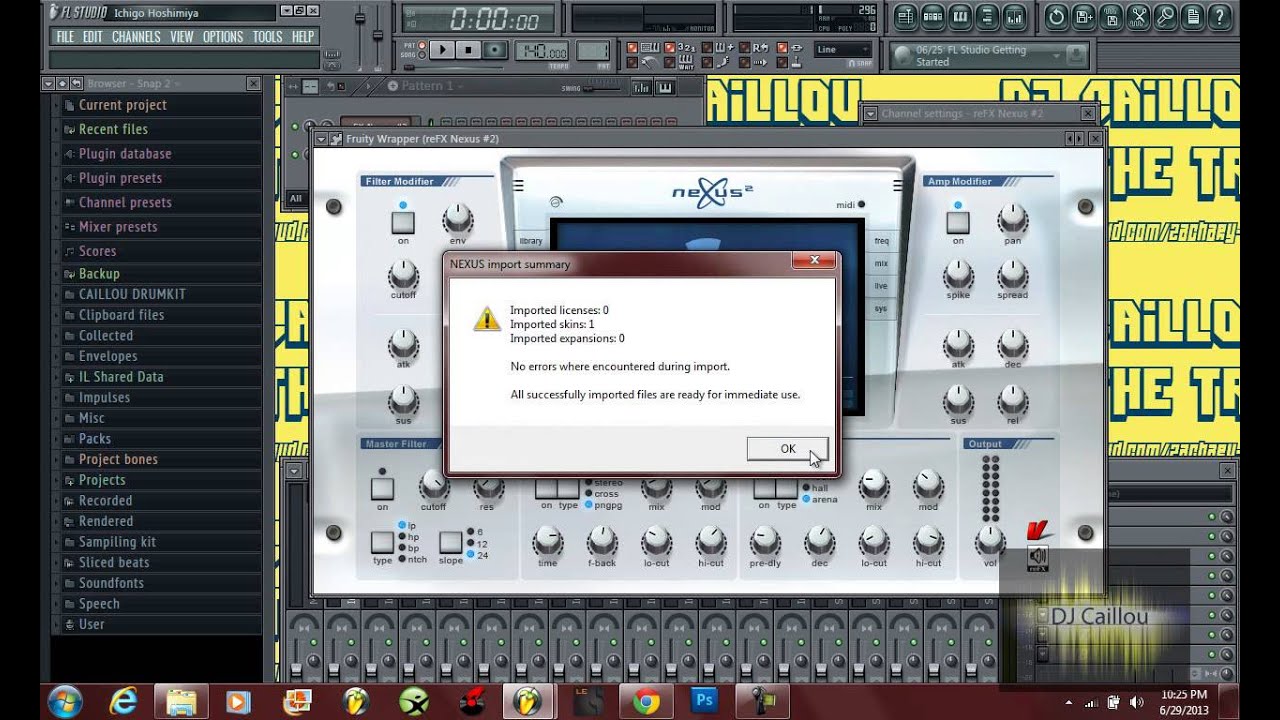Screen dimensions: 1280x720
Task: Open the playlist view icon in toolbar
Action: tap(905, 17)
